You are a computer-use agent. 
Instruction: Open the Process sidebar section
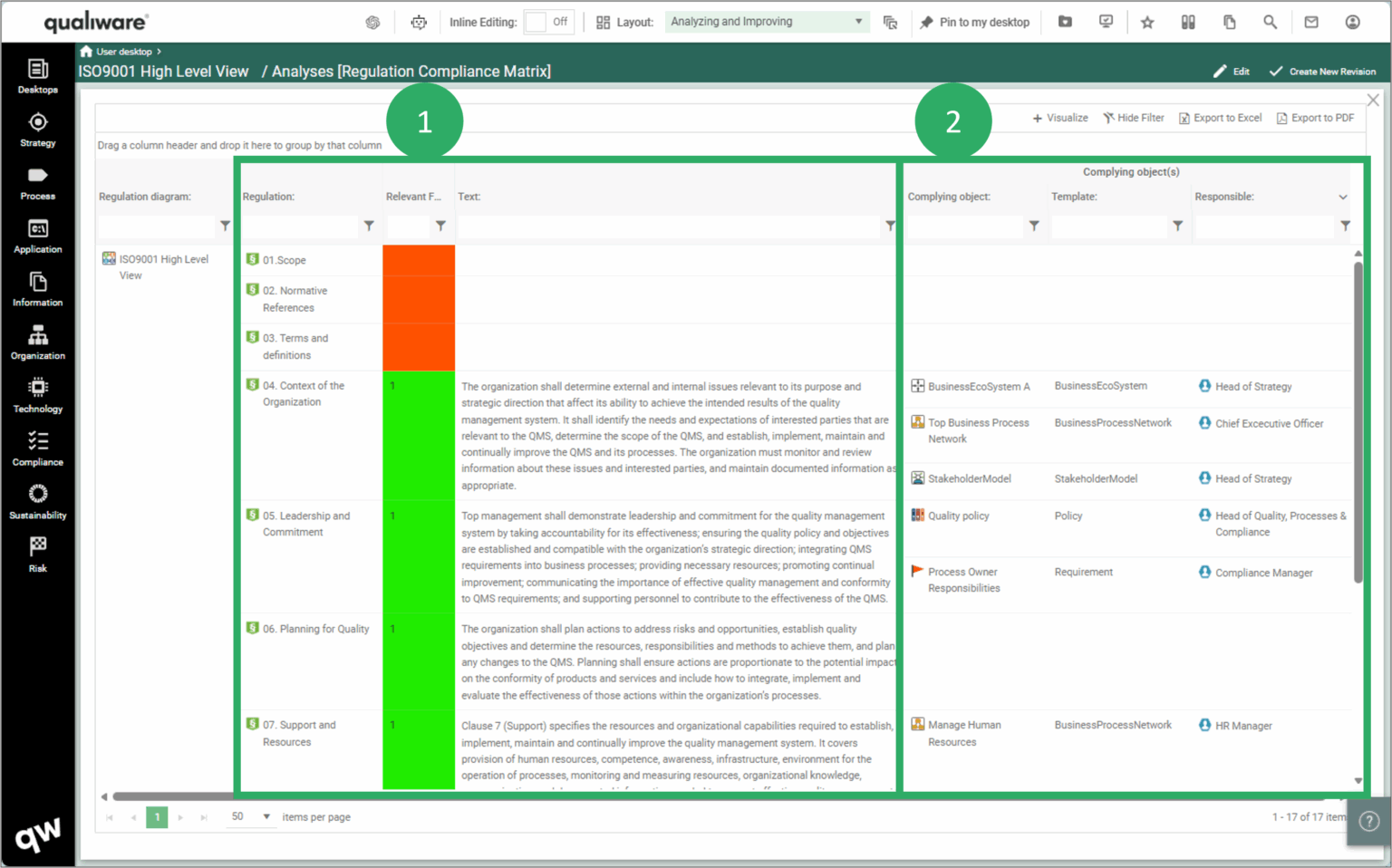(x=37, y=183)
